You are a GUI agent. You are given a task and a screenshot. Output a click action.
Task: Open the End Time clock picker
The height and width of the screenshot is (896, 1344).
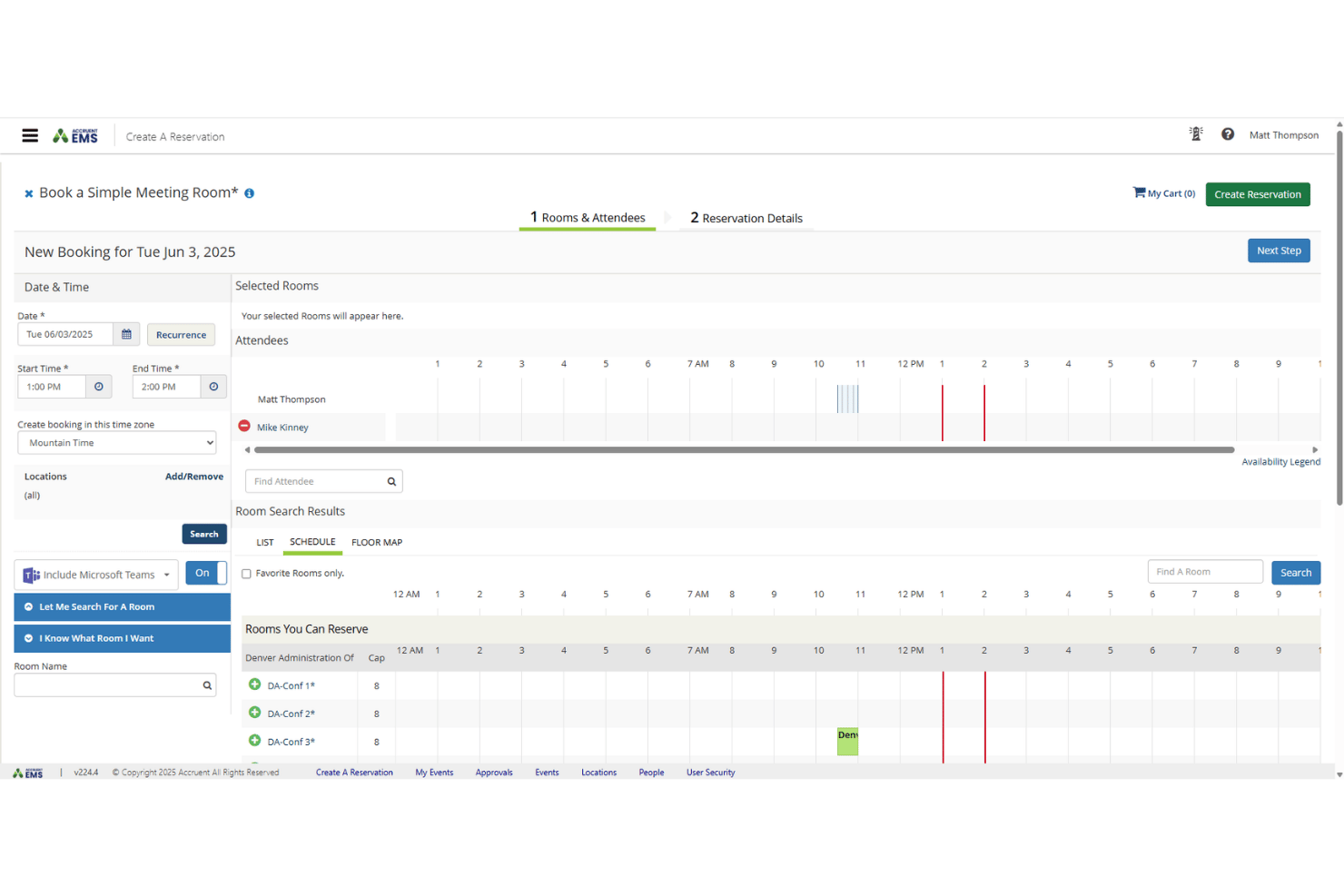[213, 387]
